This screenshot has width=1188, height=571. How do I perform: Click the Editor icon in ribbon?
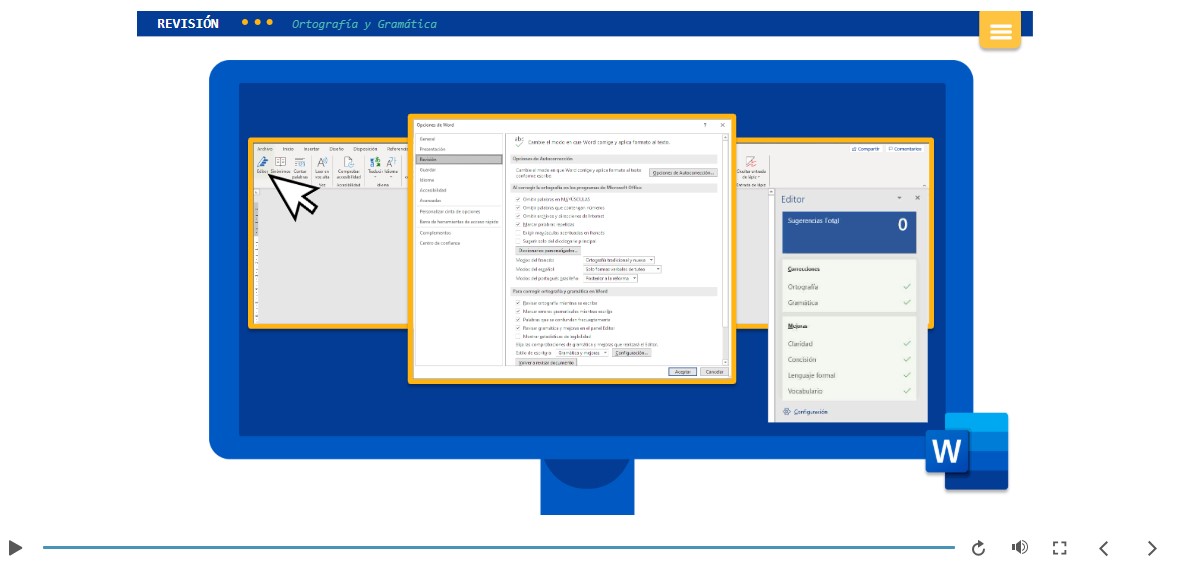click(x=262, y=164)
